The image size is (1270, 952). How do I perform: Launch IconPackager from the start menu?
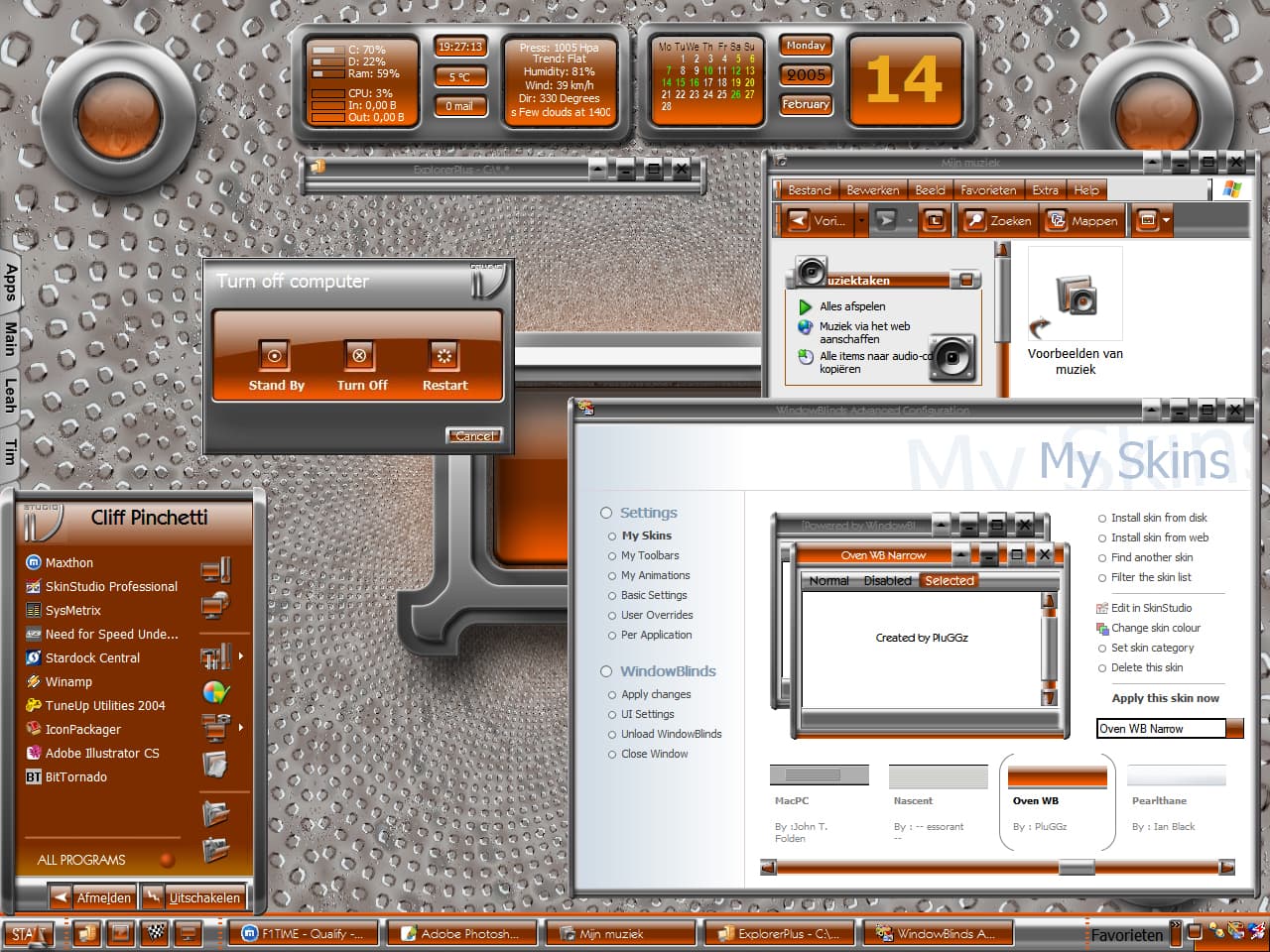point(72,729)
